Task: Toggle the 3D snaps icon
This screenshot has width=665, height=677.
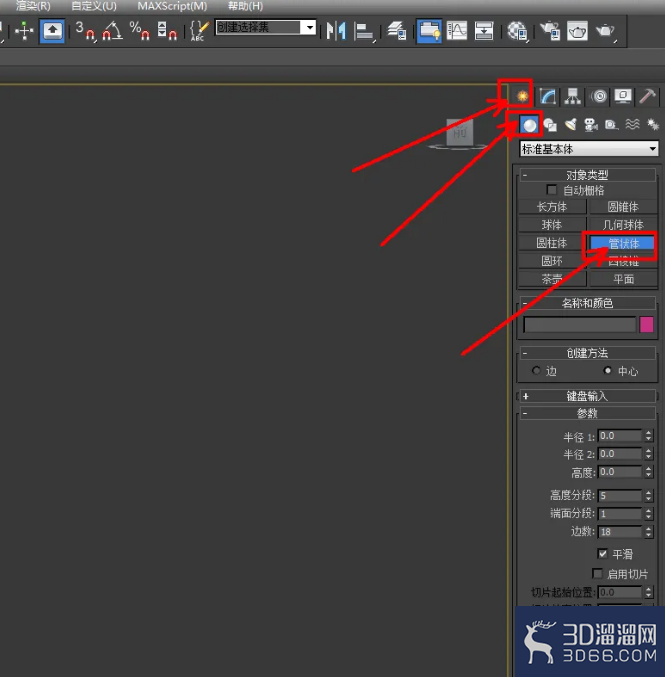Action: tap(85, 31)
